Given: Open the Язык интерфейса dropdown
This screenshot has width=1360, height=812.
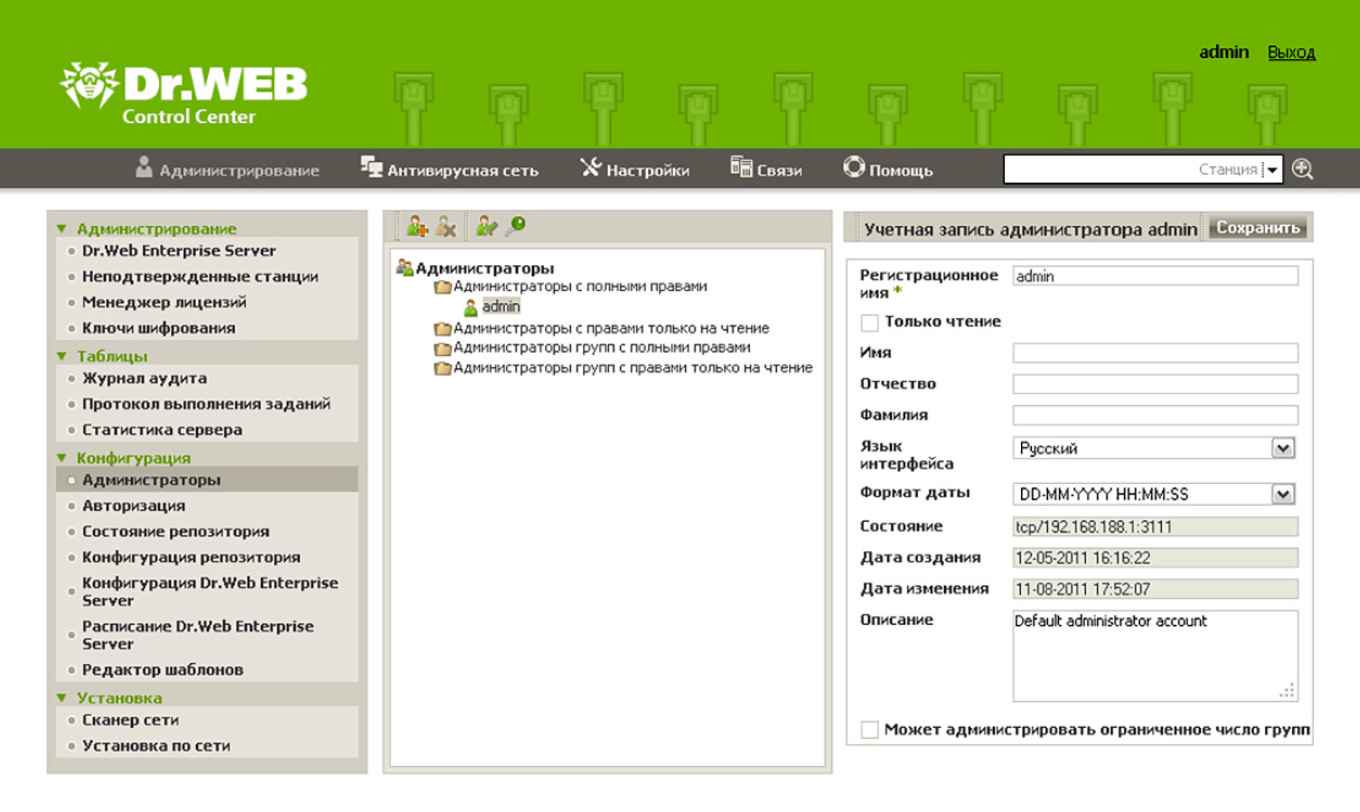Looking at the screenshot, I should [x=1284, y=449].
